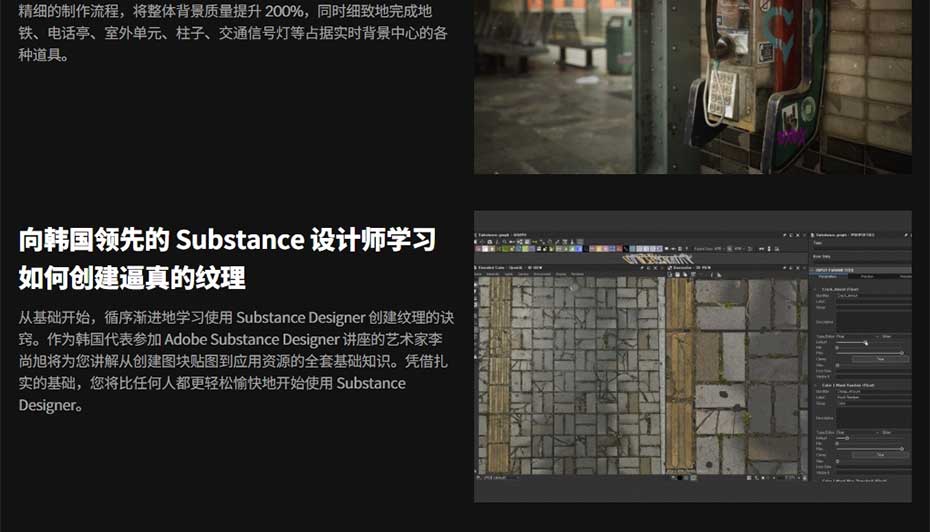
Task: Click the heading line "如何创建逼真的纹理"
Action: (x=132, y=278)
